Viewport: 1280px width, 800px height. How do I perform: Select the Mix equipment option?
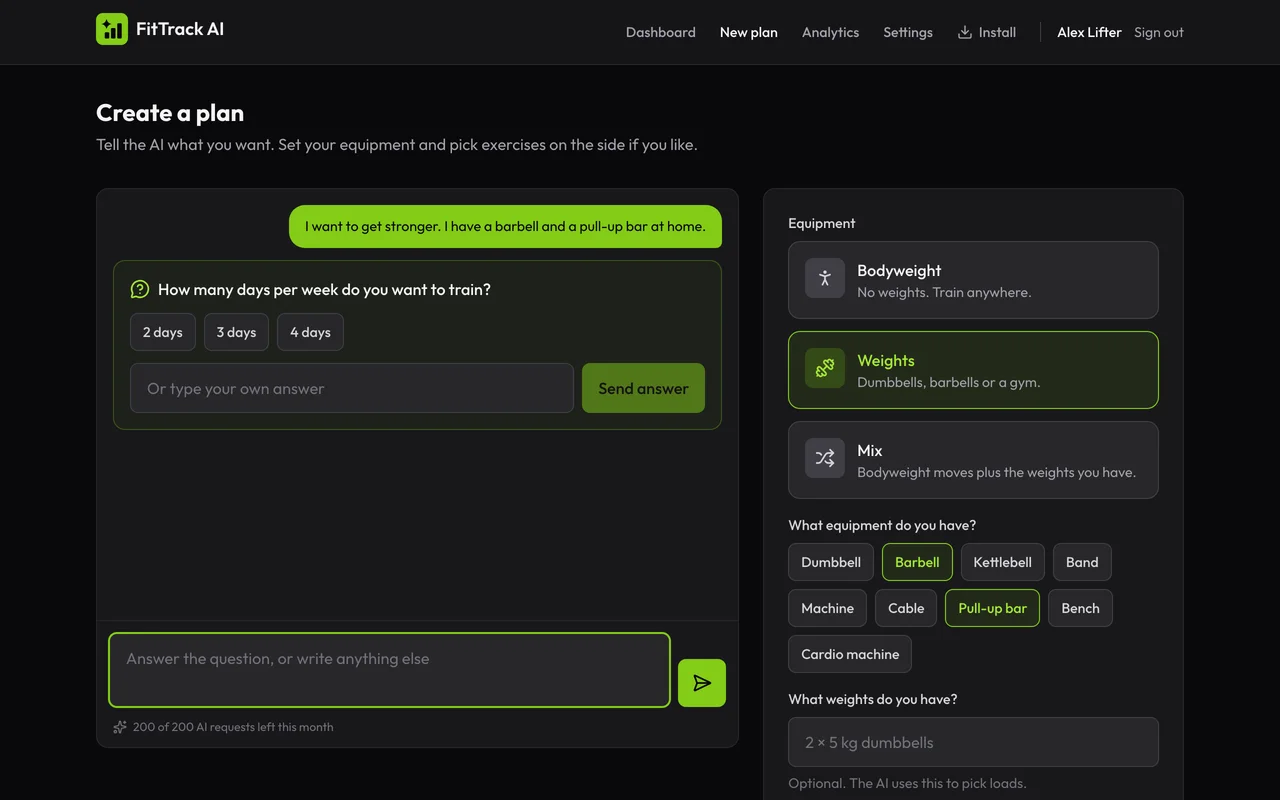(x=973, y=460)
